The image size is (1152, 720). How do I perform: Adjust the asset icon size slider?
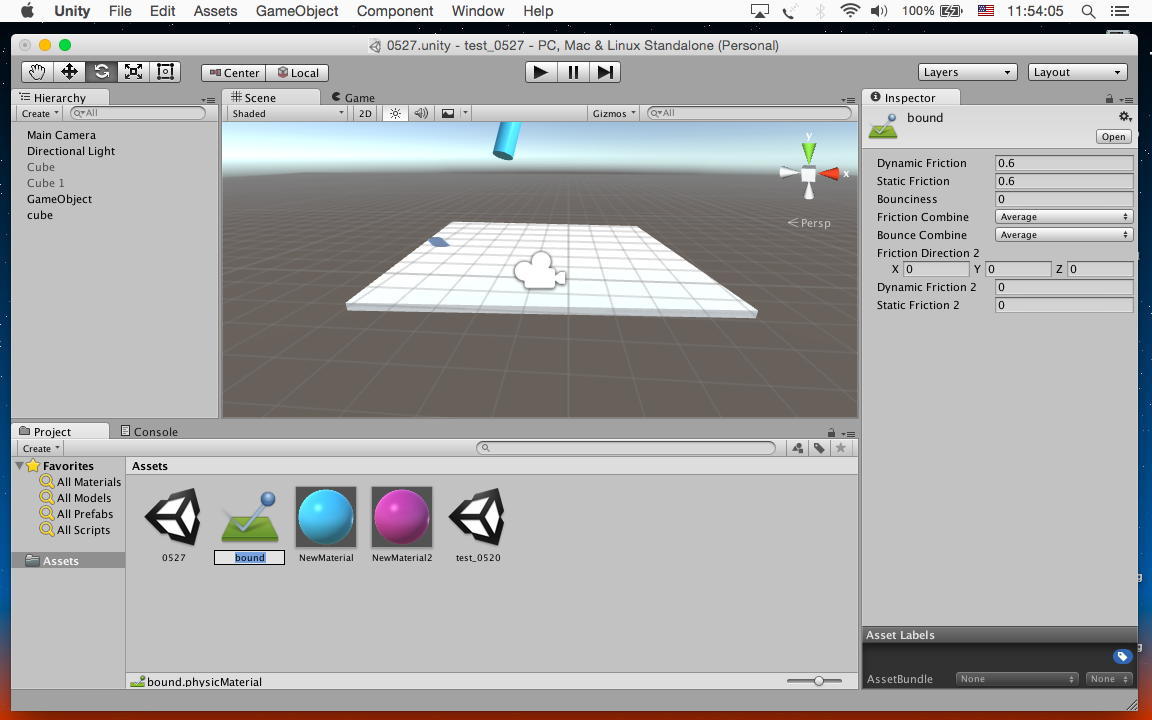[x=814, y=681]
